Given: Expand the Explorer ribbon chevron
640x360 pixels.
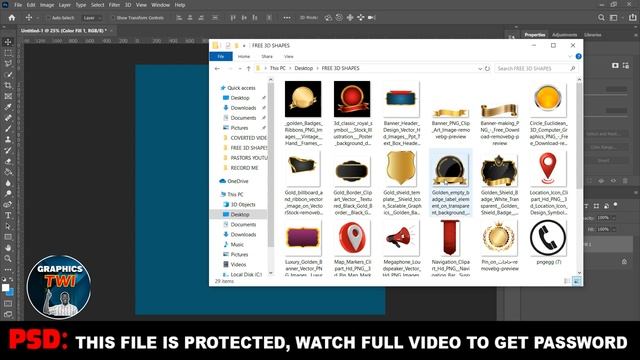Looking at the screenshot, I should (x=570, y=56).
